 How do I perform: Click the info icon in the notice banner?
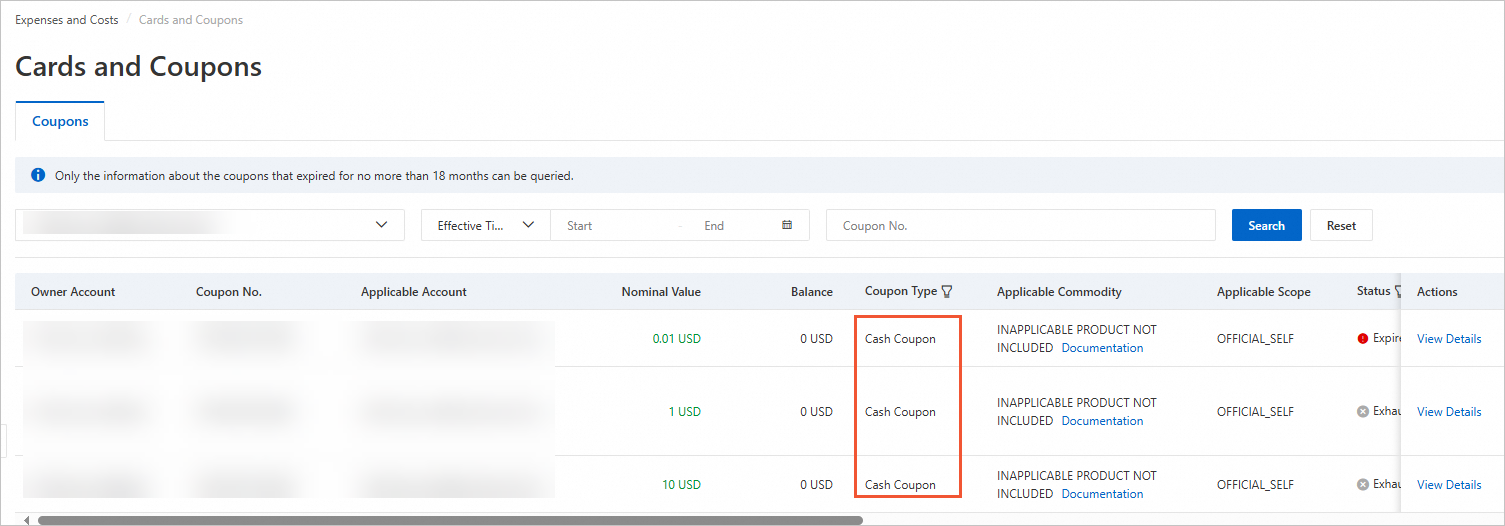[38, 175]
